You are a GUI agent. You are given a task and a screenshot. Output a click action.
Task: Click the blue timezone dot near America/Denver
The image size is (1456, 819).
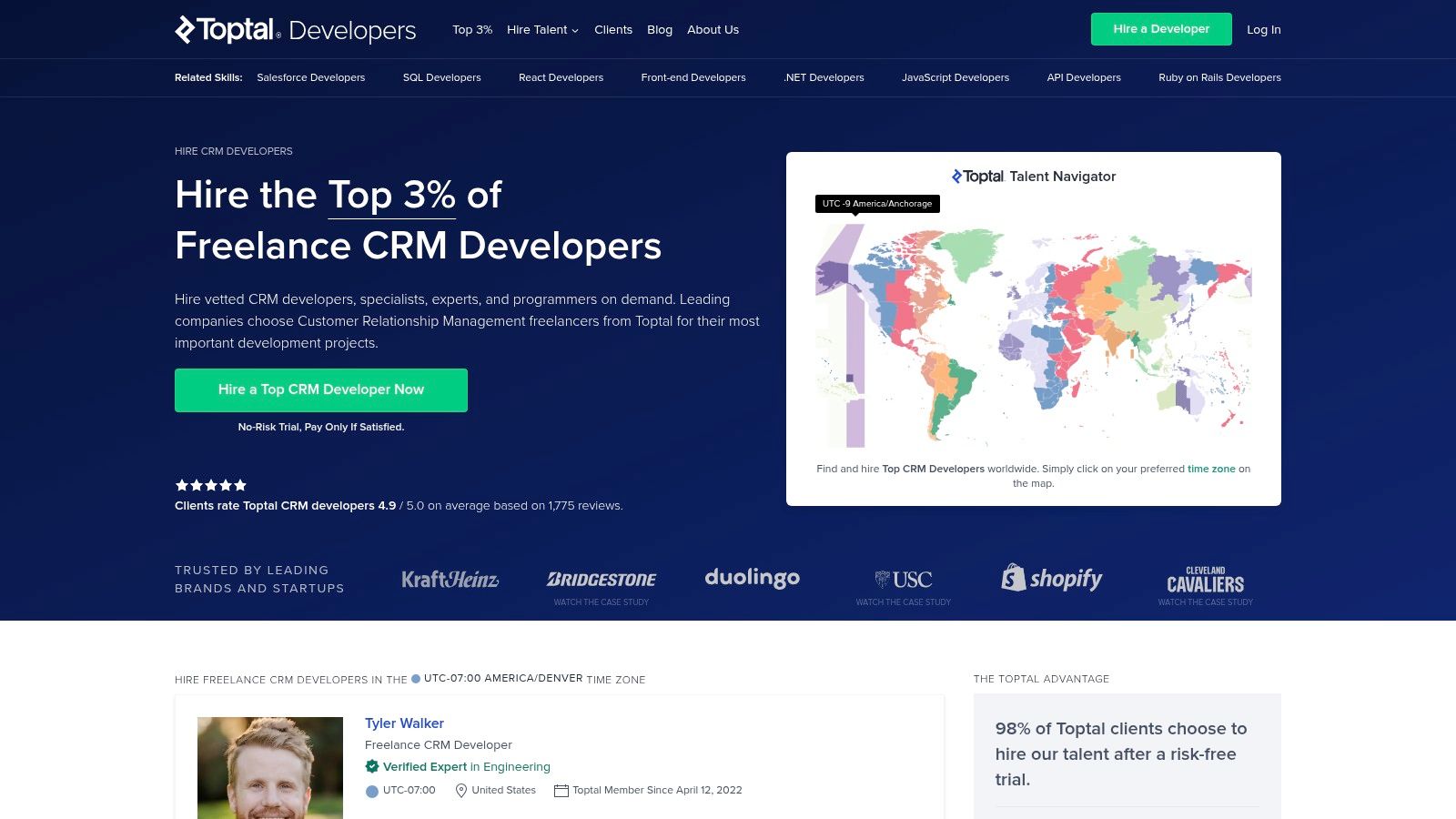click(416, 677)
